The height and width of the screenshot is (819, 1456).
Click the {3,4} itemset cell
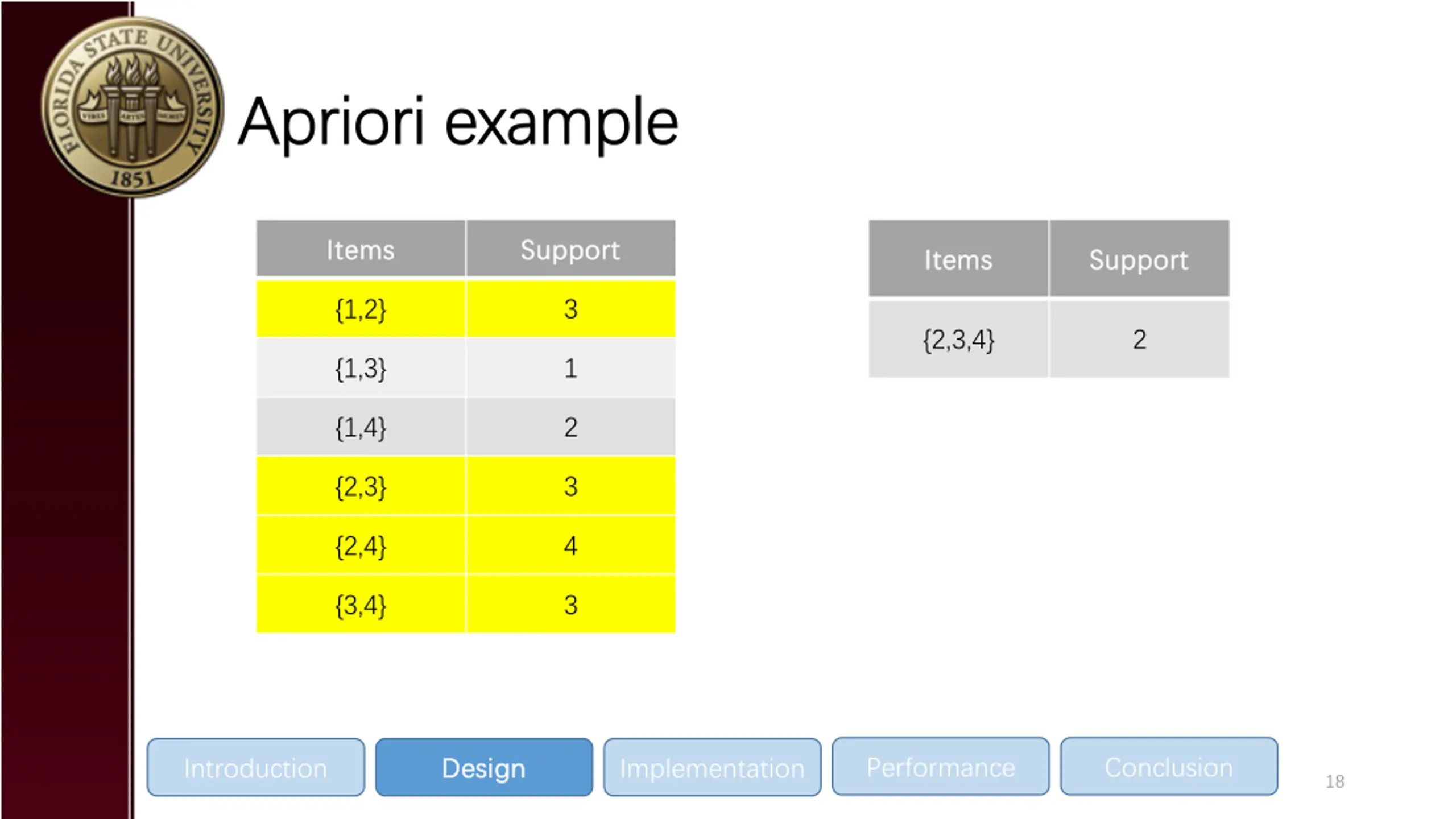click(x=361, y=605)
